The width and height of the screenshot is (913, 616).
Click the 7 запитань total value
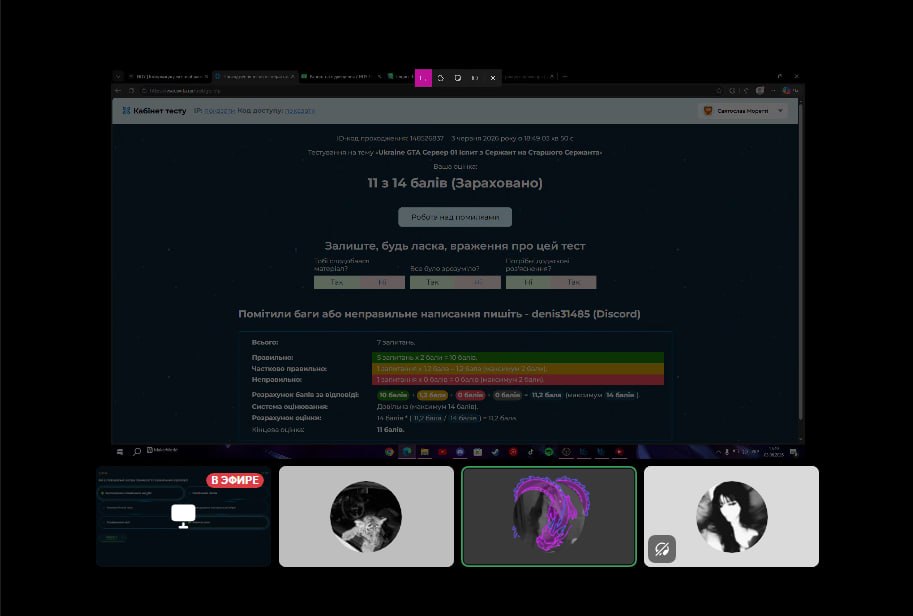(x=396, y=342)
